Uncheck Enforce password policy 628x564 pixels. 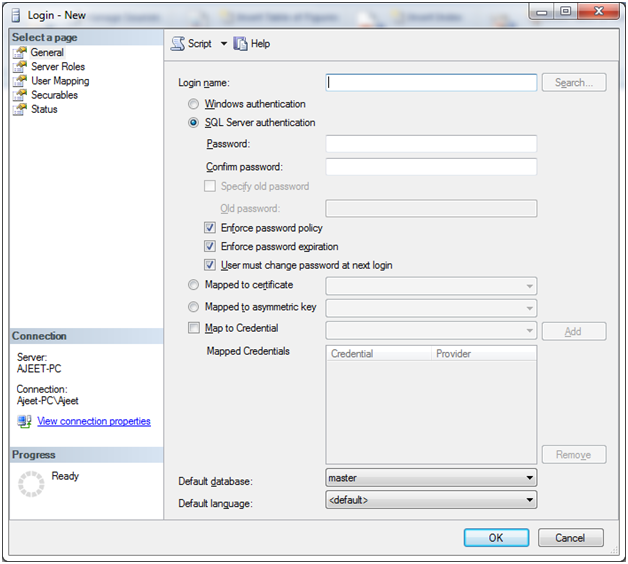tap(210, 228)
